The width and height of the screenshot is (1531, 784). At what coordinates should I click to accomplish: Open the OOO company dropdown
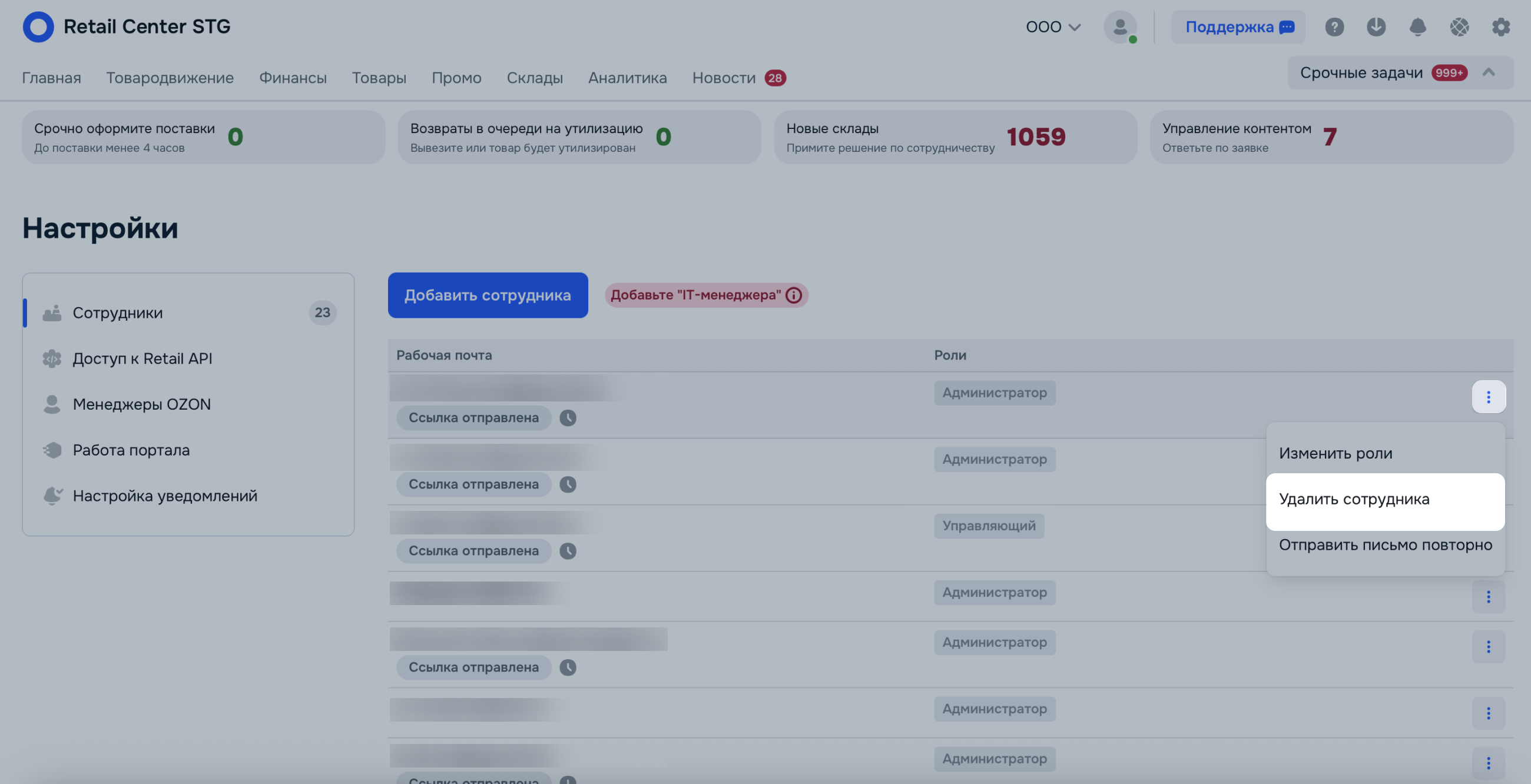(x=1053, y=26)
